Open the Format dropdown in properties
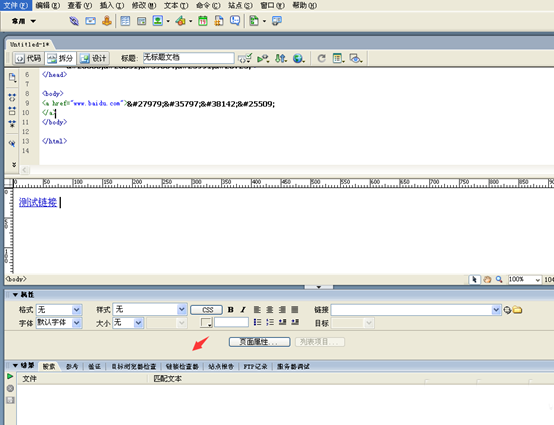 (59, 310)
